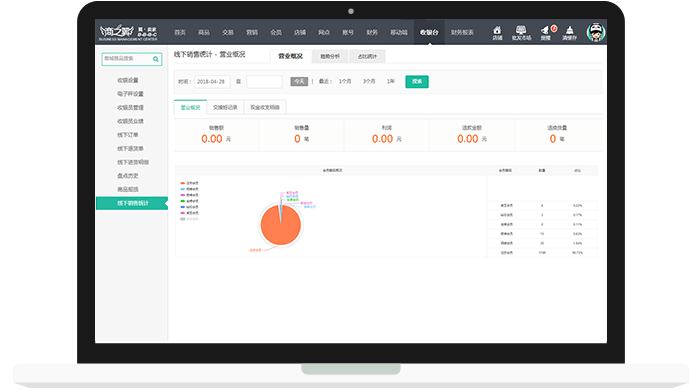Toggle the orange legend swatch
The height and width of the screenshot is (390, 700).
coord(183,183)
